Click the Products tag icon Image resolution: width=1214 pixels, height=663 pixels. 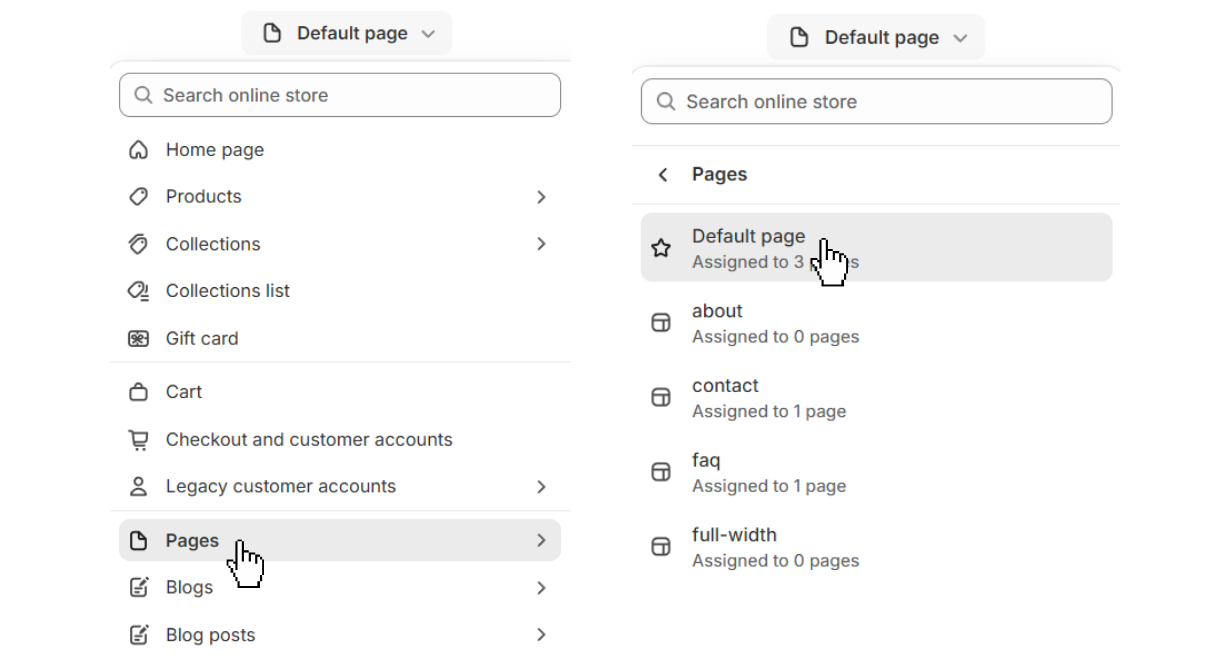pos(139,196)
